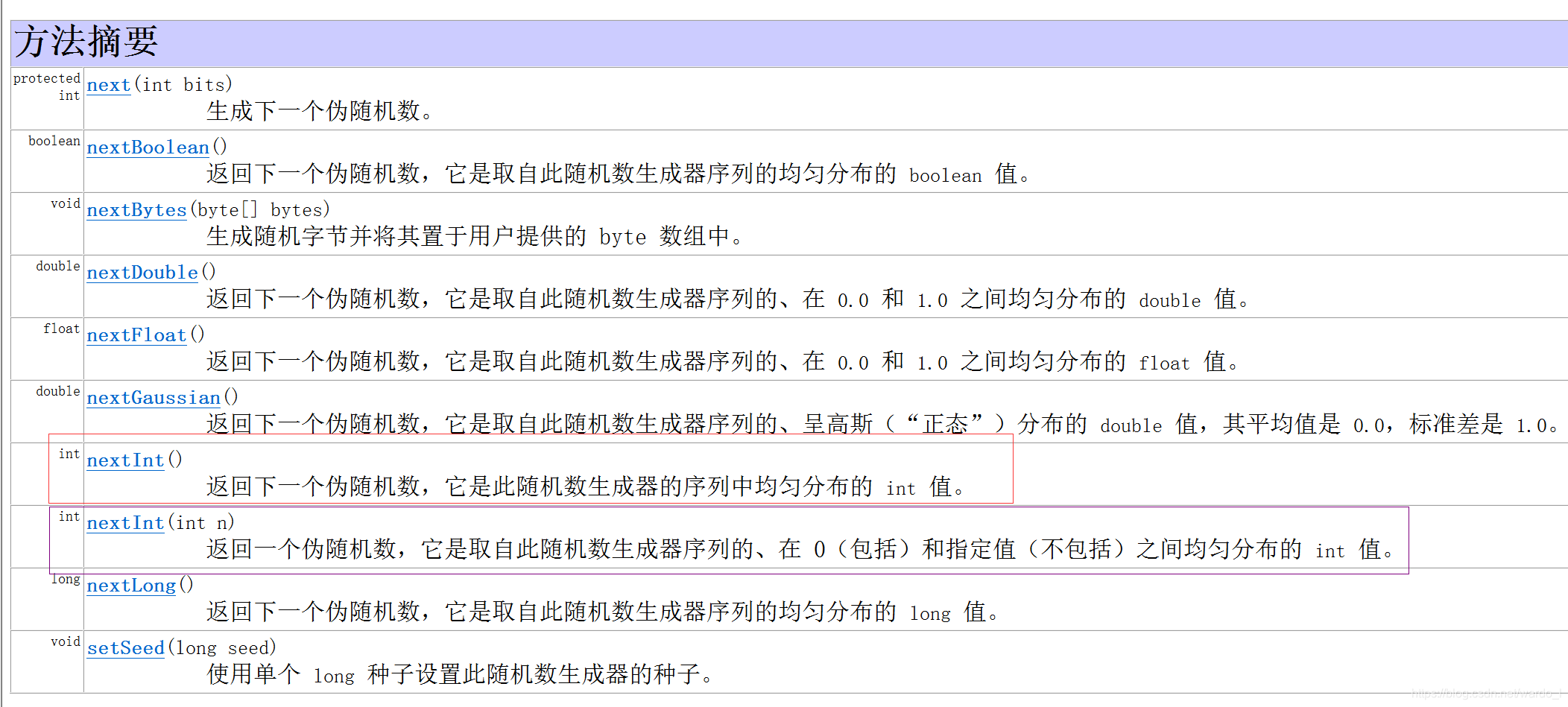Open the nextInt() method documentation link

(124, 460)
